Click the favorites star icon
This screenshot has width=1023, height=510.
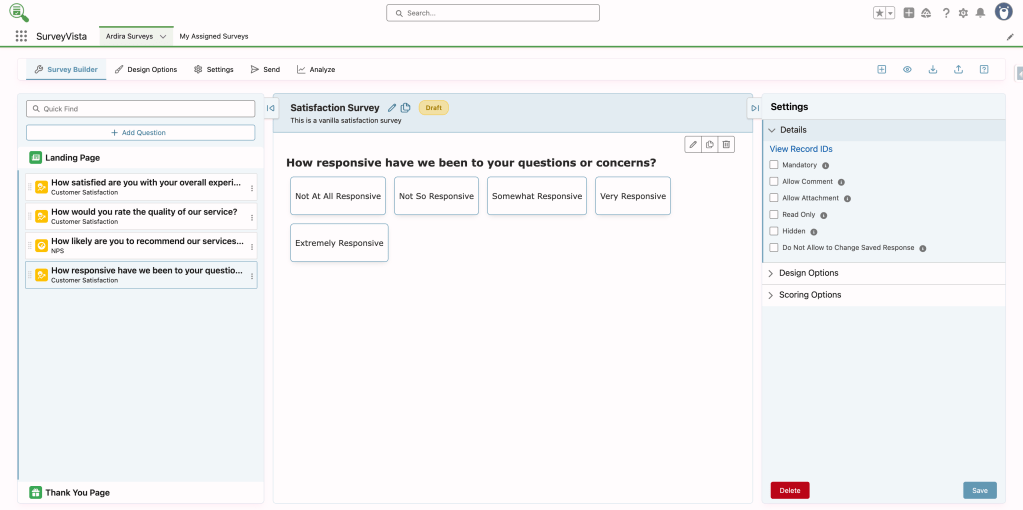(x=879, y=13)
